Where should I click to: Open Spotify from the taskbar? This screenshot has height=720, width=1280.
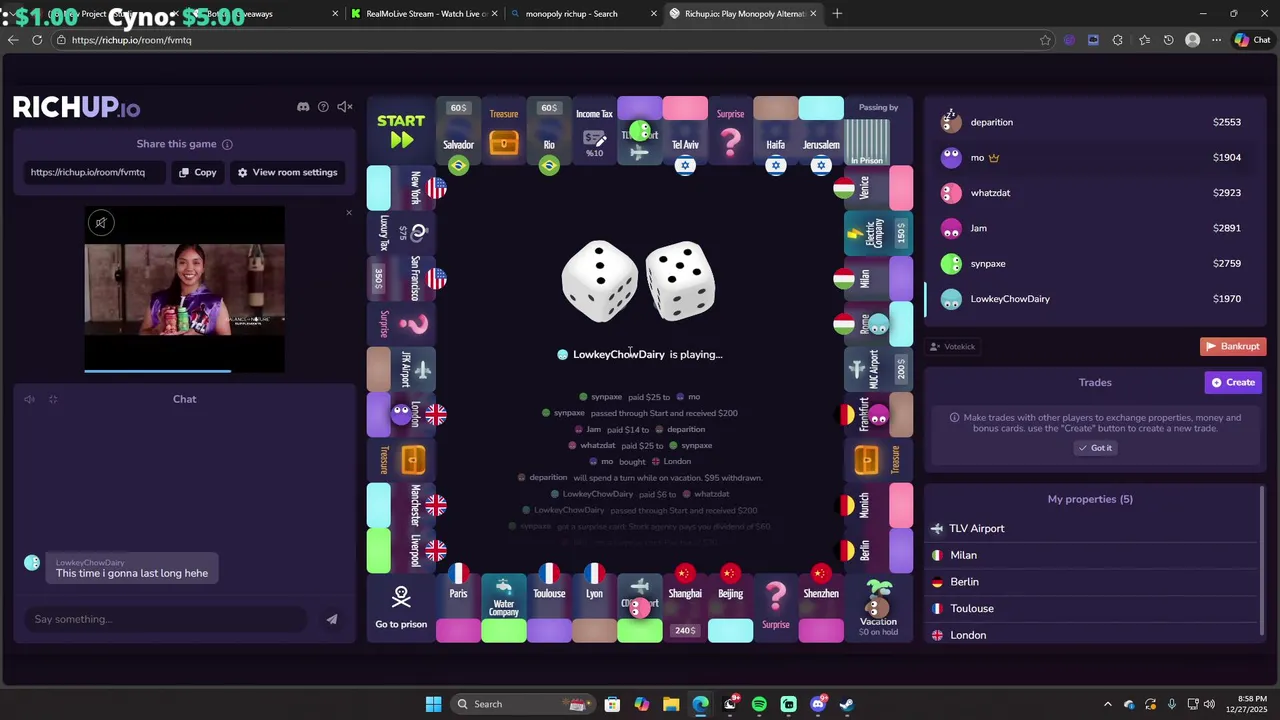tap(759, 704)
